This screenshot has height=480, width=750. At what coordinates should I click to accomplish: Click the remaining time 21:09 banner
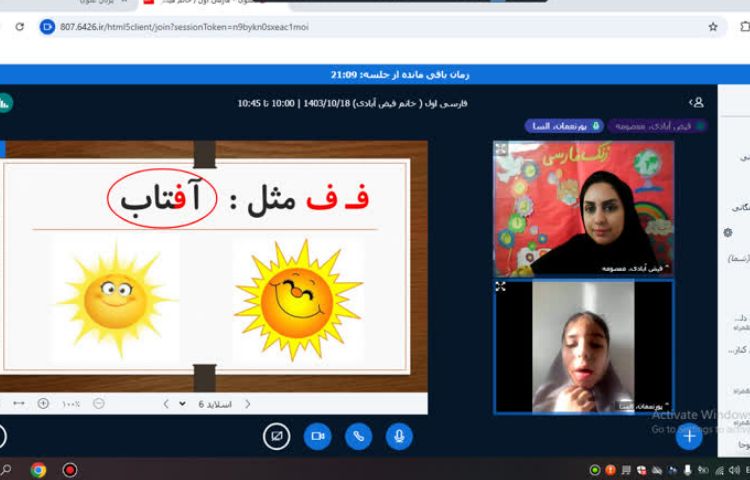pos(400,75)
